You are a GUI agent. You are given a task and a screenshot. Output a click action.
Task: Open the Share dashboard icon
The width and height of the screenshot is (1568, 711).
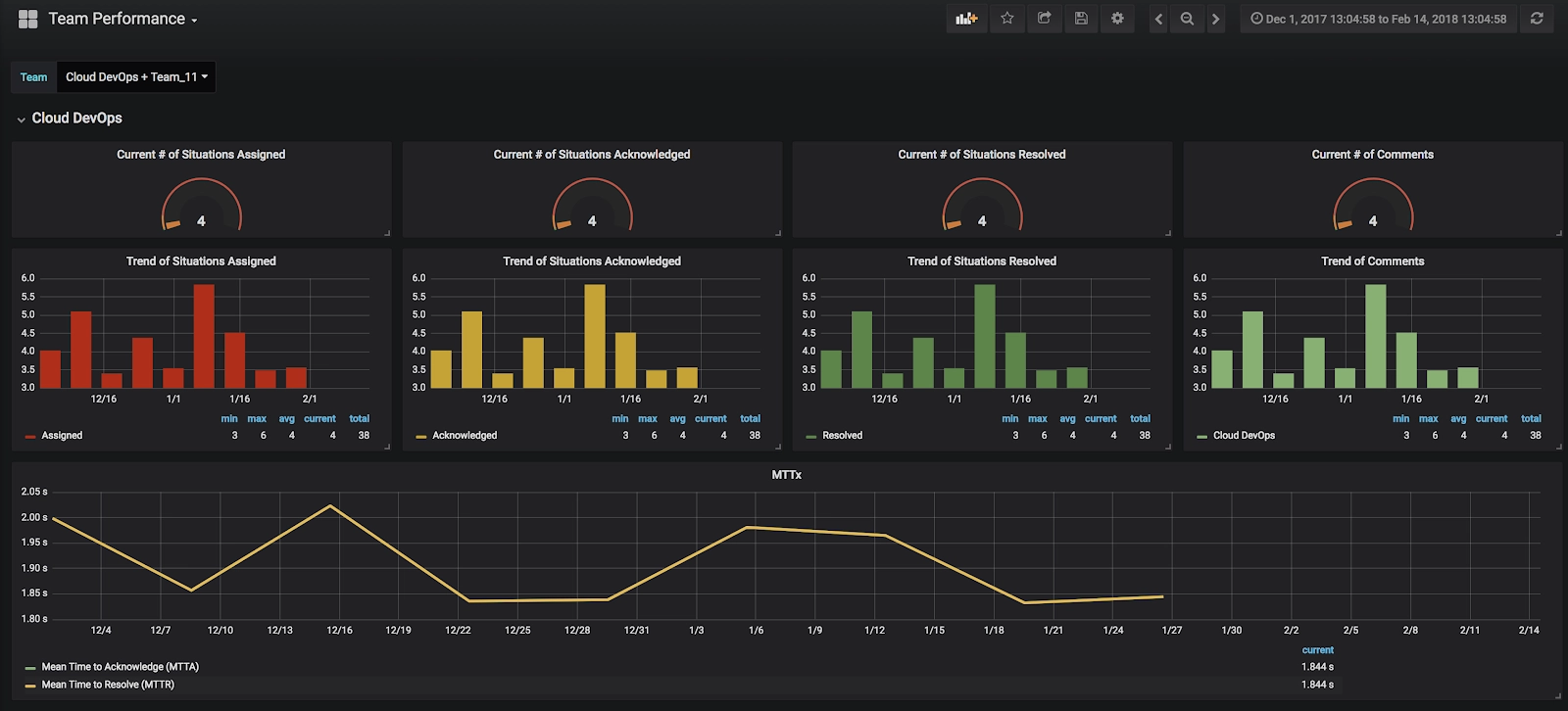click(1044, 19)
